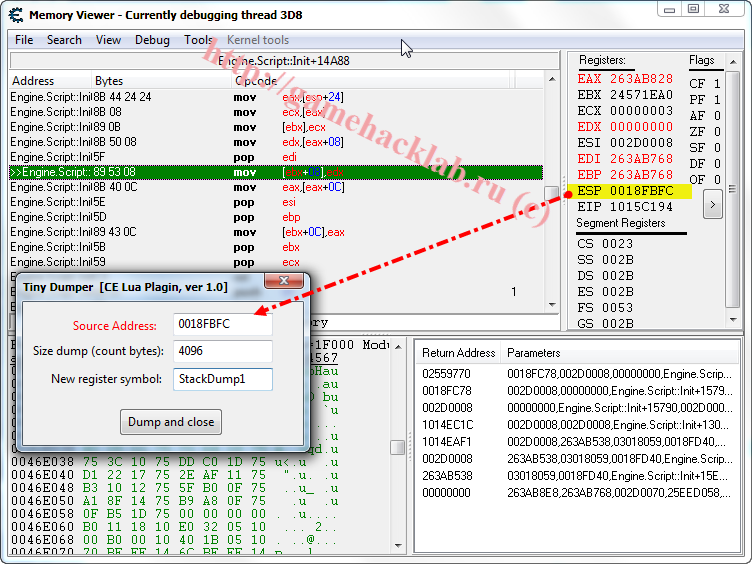Image resolution: width=752 pixels, height=564 pixels.
Task: Select stack row with return address 263AB538
Action: tap(577, 476)
